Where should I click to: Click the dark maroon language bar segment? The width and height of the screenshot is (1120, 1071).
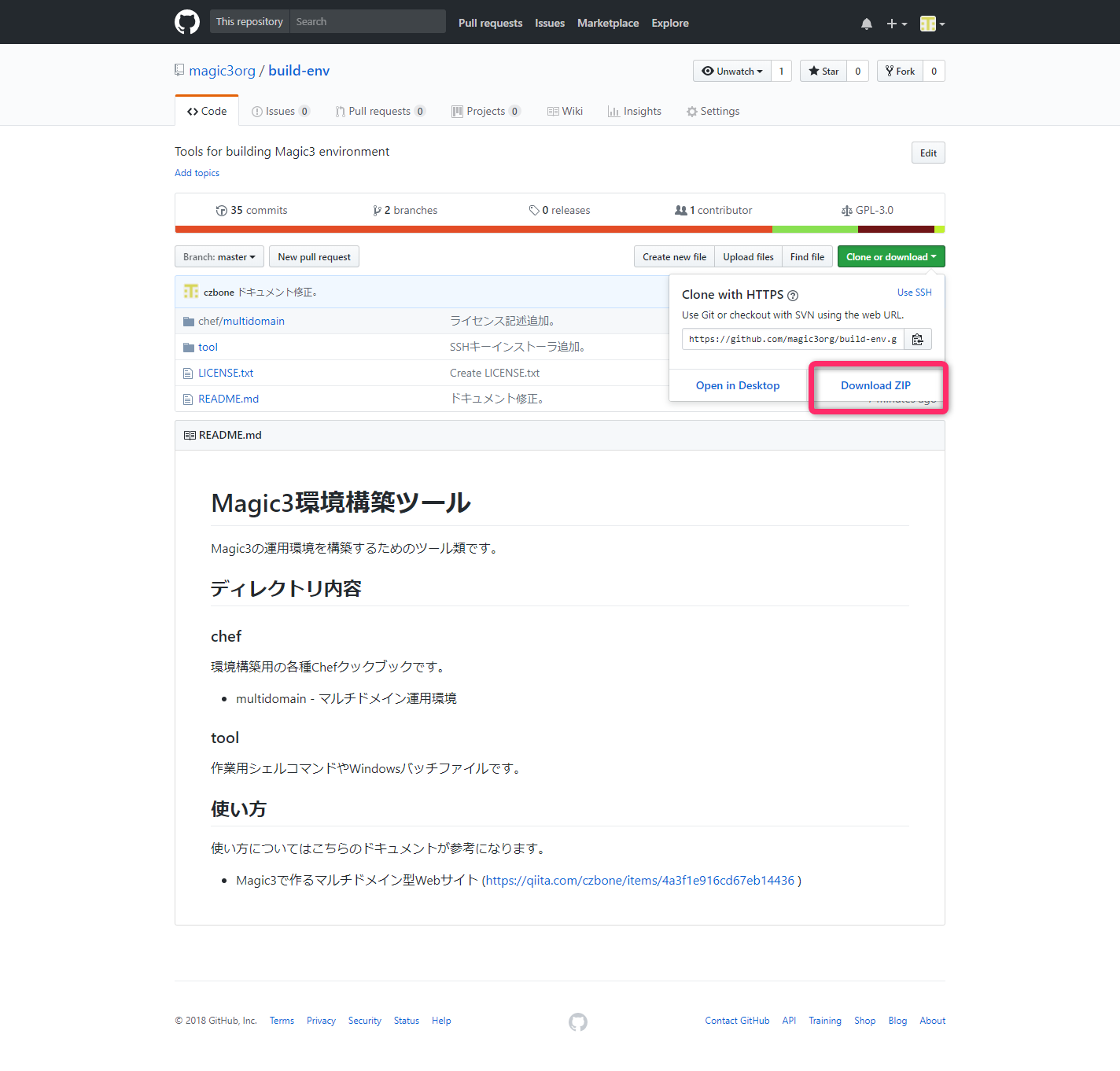[896, 230]
